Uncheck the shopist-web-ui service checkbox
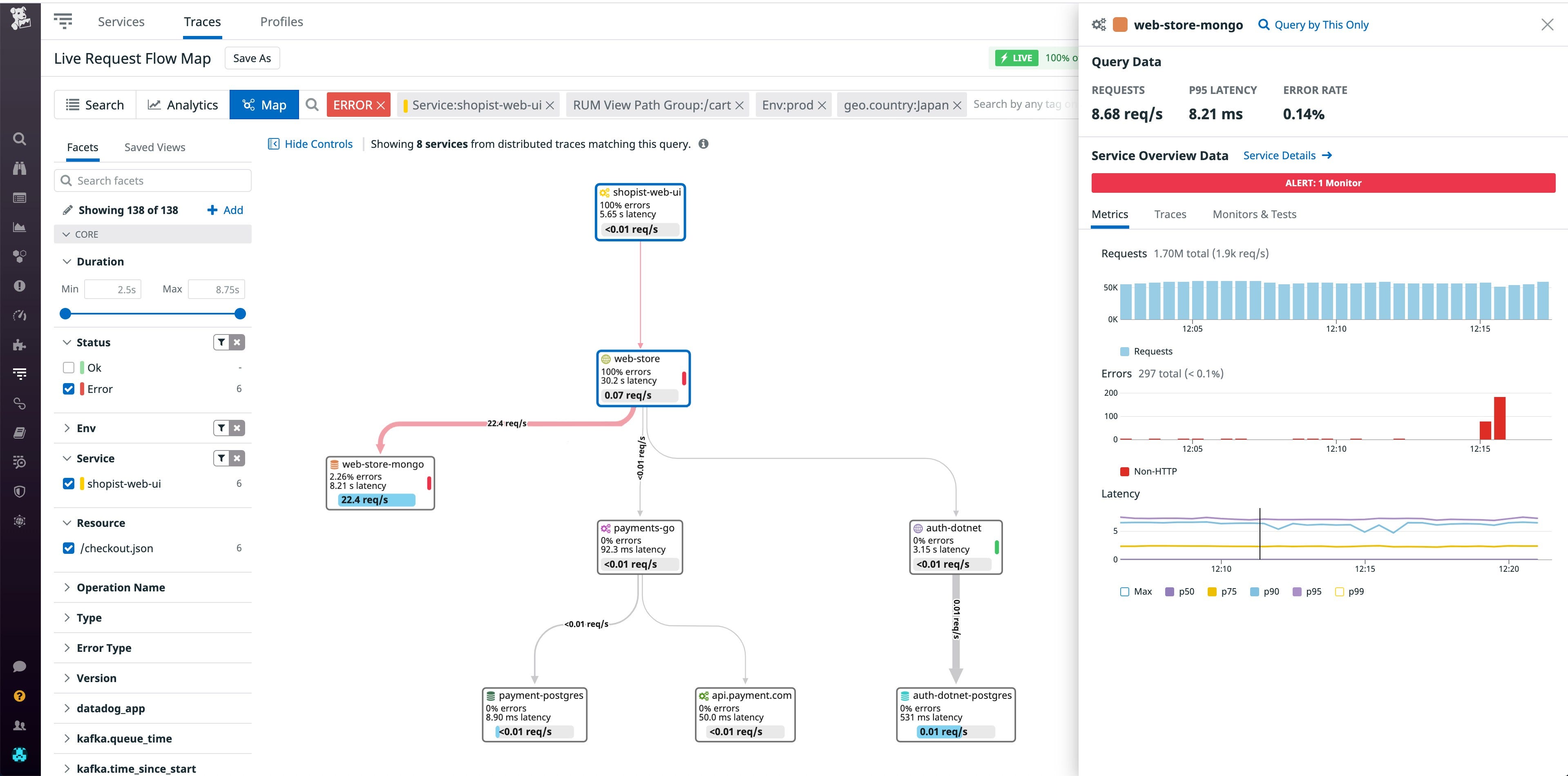Viewport: 1568px width, 776px height. coord(68,483)
